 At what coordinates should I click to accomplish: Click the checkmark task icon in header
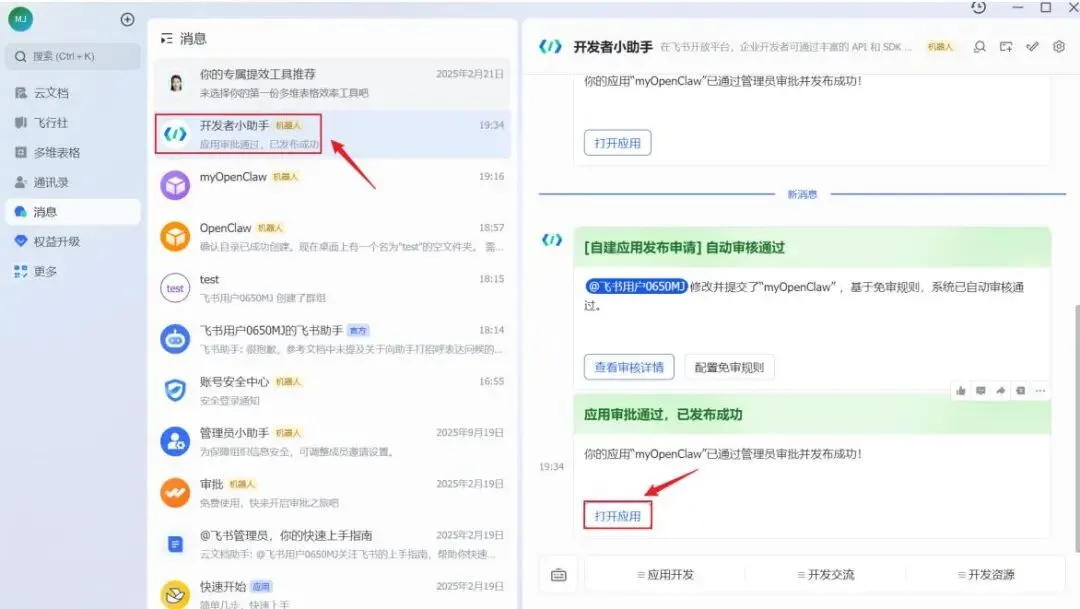(x=1032, y=47)
